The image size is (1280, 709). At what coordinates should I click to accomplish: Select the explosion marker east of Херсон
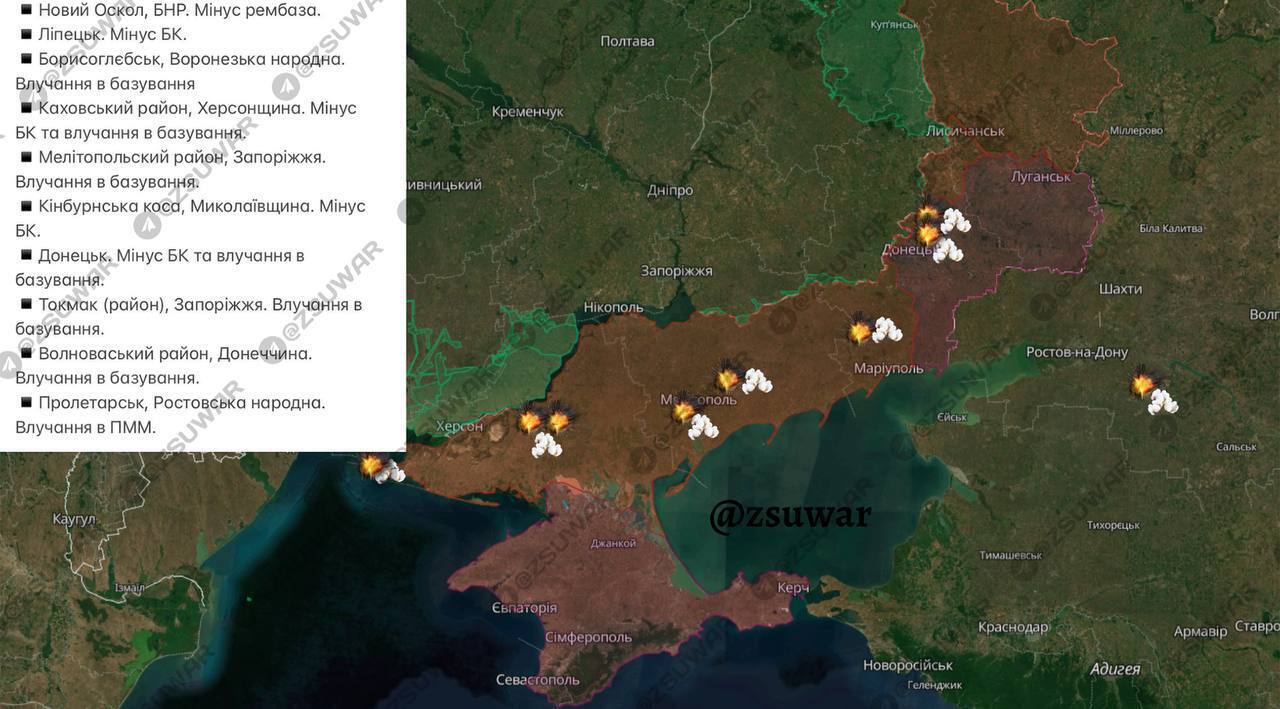pyautogui.click(x=529, y=421)
